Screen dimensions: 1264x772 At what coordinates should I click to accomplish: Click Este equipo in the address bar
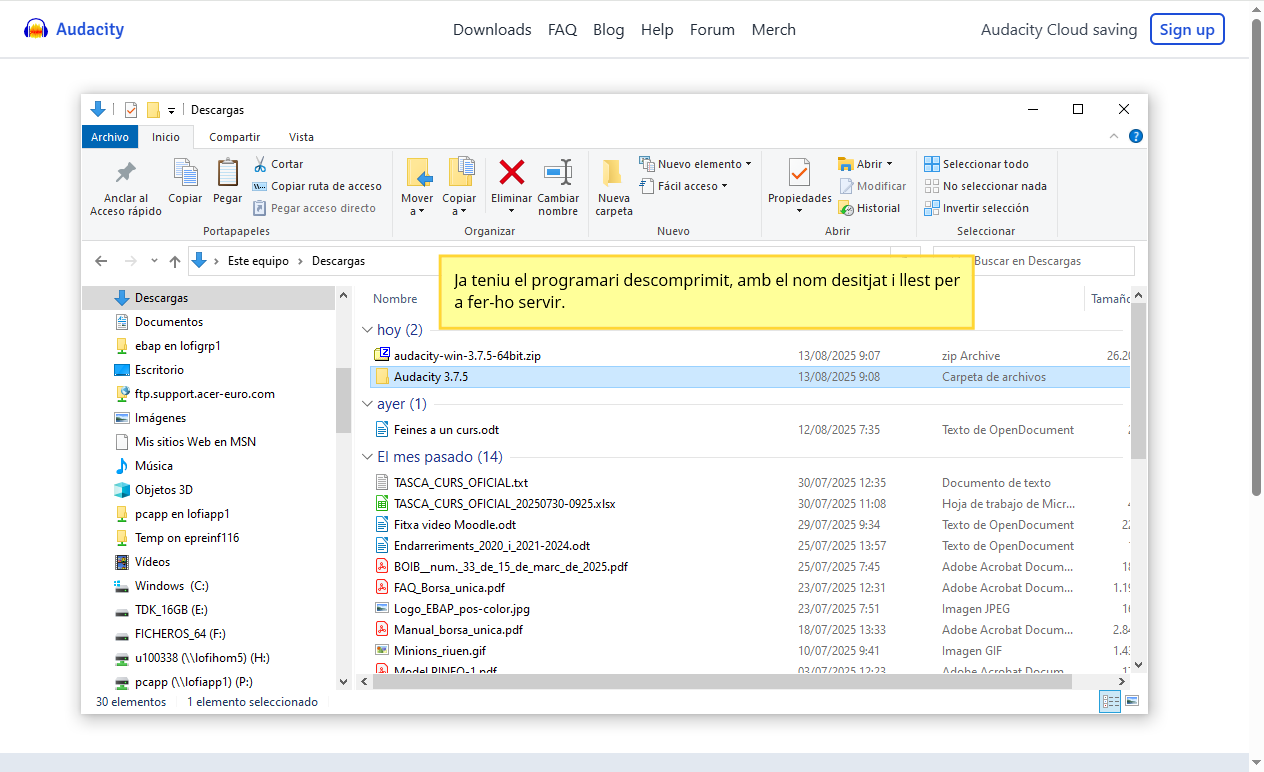pyautogui.click(x=258, y=261)
